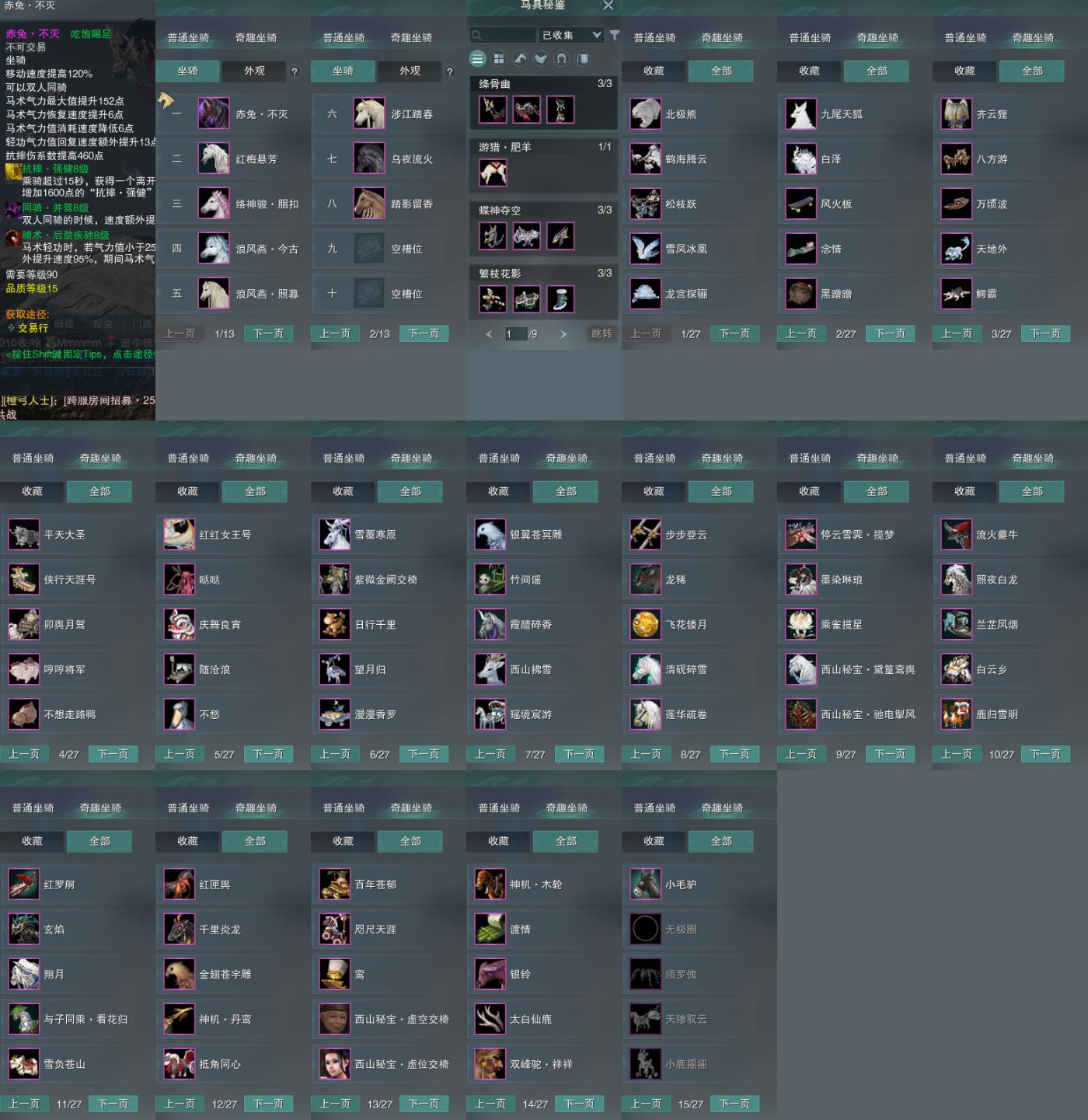Filter by horseshoe gear icon
Image resolution: width=1088 pixels, height=1120 pixels.
562,58
